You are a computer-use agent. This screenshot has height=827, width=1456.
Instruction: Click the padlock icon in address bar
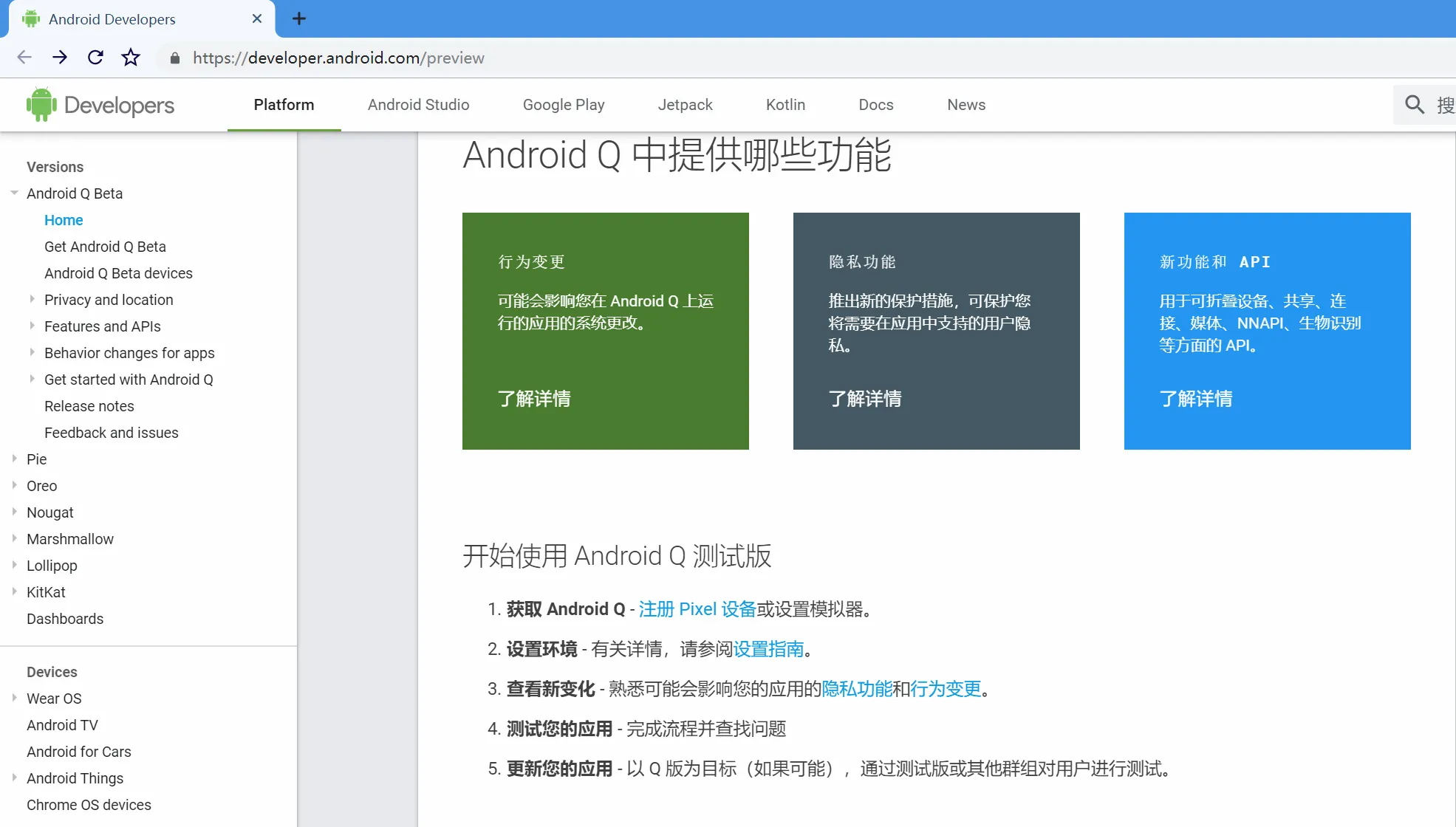[x=175, y=58]
